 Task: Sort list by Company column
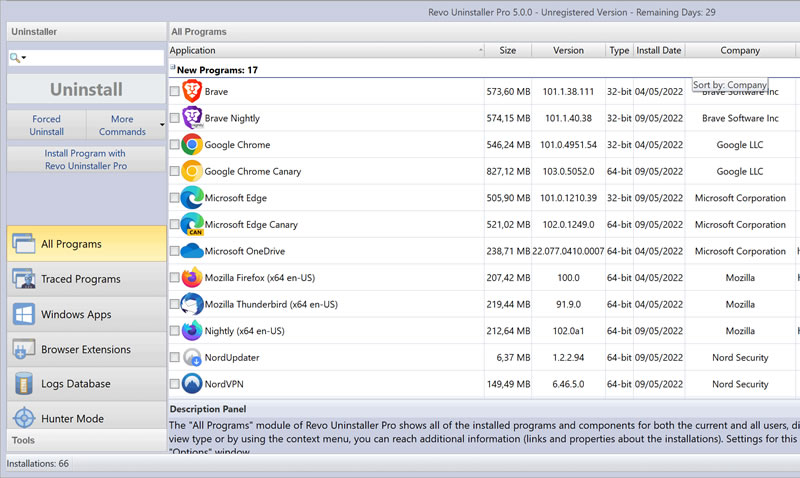(x=740, y=50)
